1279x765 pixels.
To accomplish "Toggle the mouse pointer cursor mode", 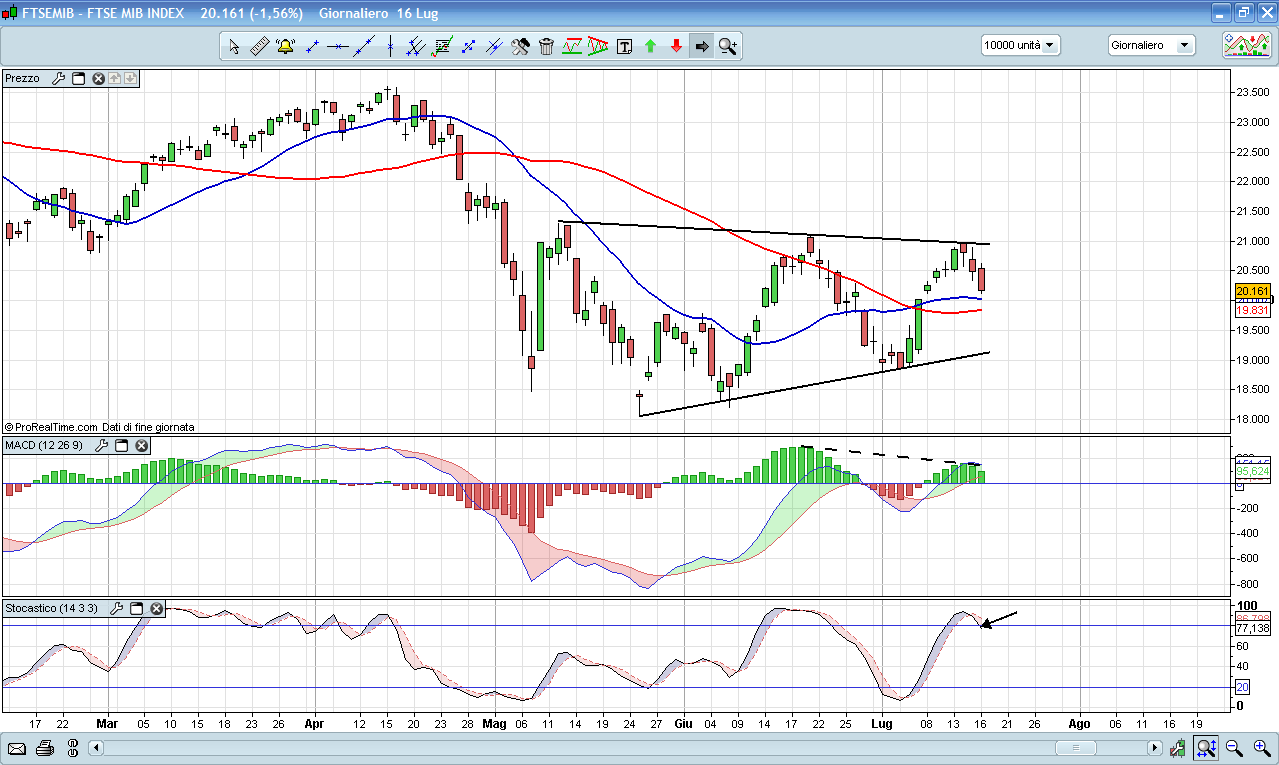I will coord(233,46).
